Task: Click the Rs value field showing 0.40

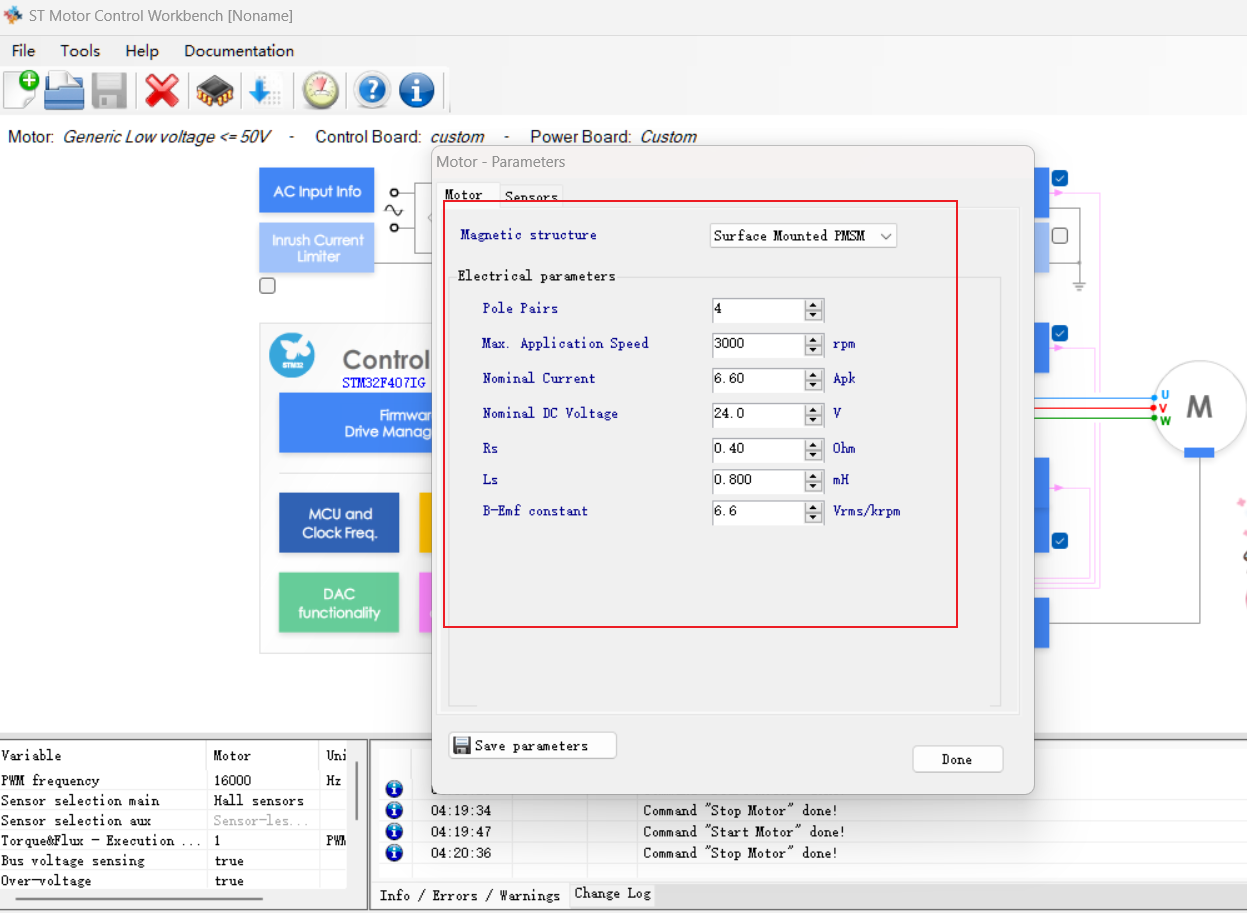Action: pos(758,450)
